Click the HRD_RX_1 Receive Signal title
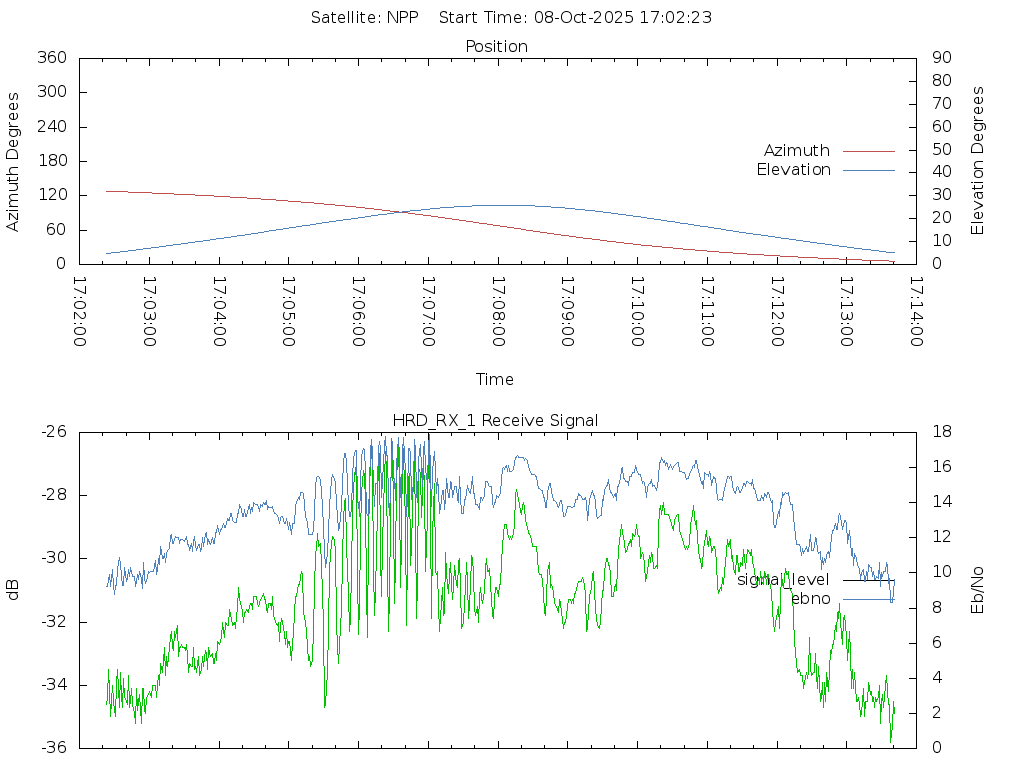This screenshot has width=1024, height=768. pyautogui.click(x=496, y=421)
